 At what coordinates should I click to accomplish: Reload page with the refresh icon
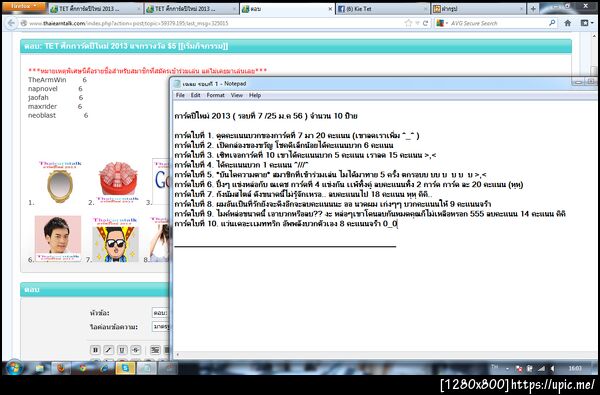pyautogui.click(x=425, y=23)
